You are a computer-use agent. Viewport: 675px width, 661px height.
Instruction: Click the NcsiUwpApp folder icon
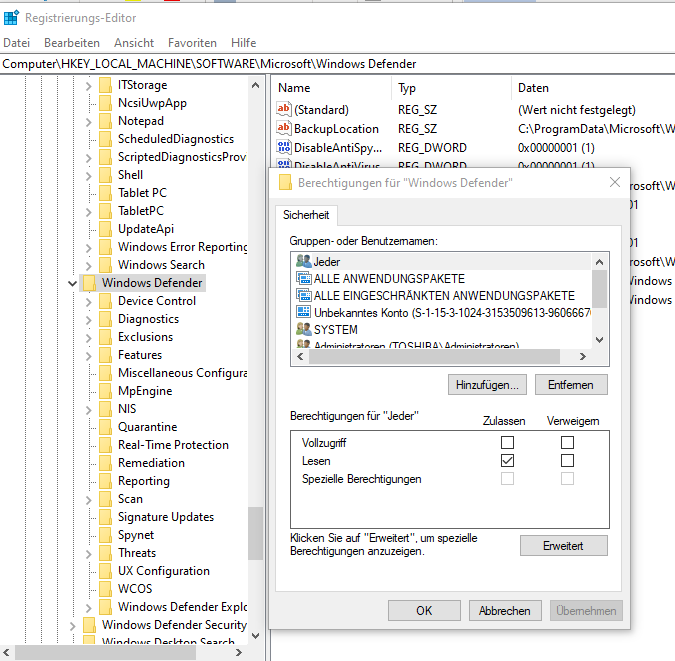[x=105, y=103]
